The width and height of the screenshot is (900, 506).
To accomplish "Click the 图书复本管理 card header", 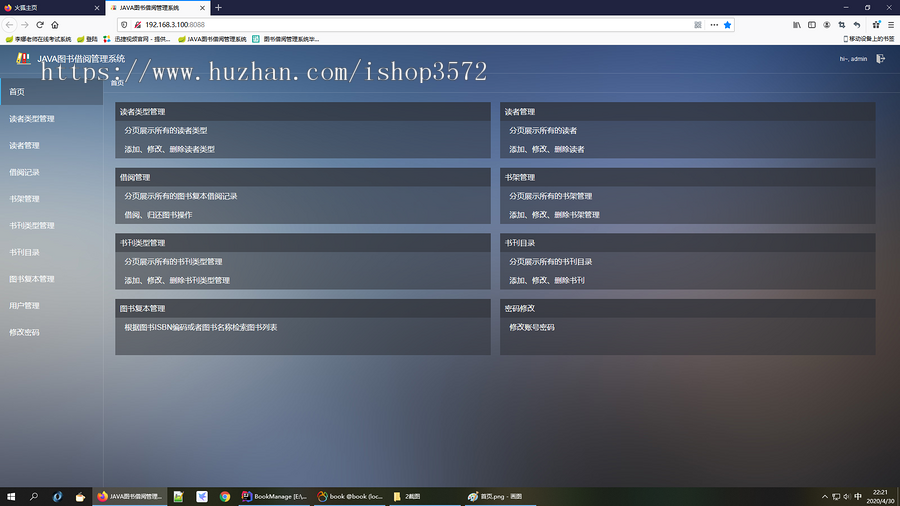I will pyautogui.click(x=302, y=308).
